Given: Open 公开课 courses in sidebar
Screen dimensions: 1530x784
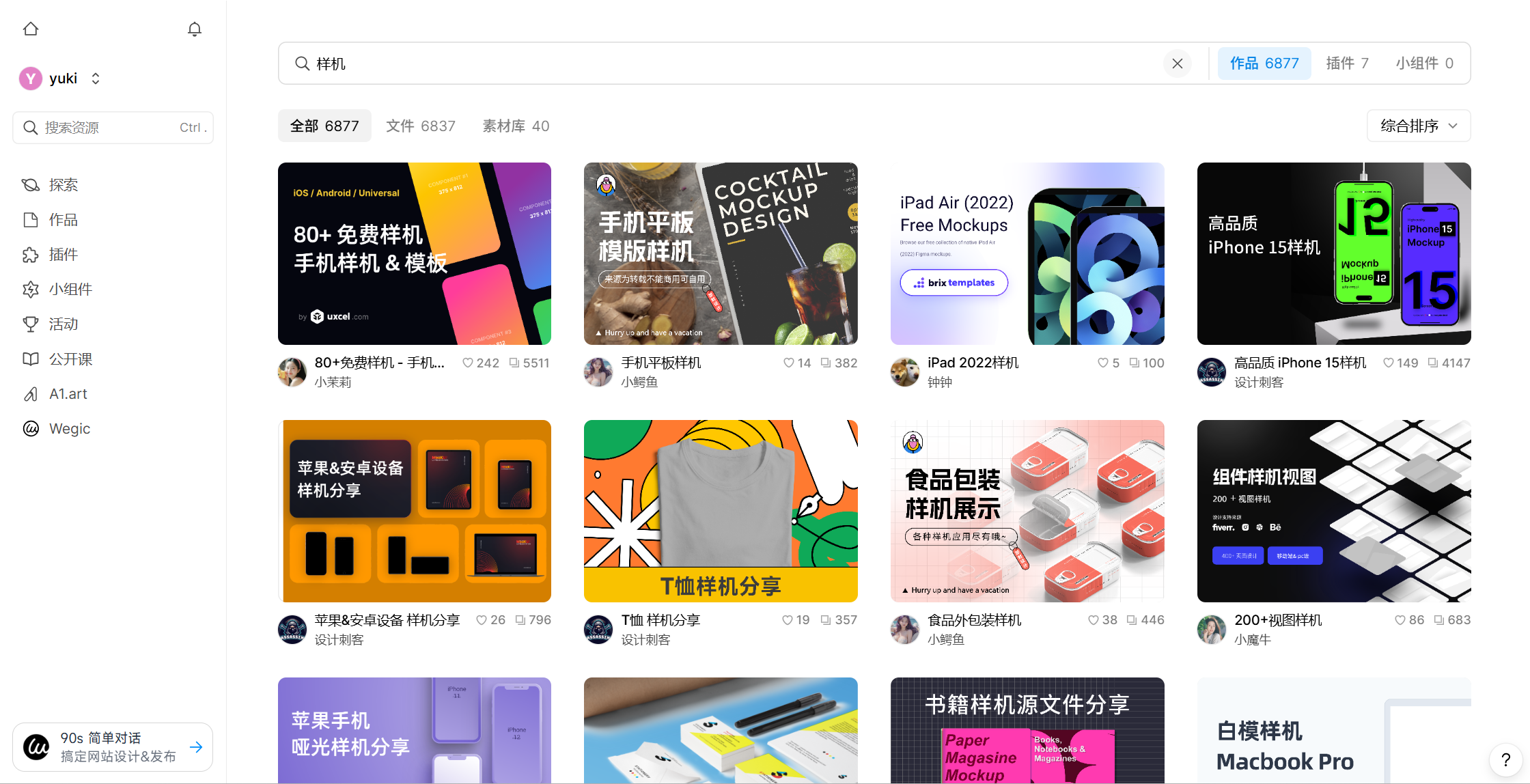Looking at the screenshot, I should tap(70, 359).
